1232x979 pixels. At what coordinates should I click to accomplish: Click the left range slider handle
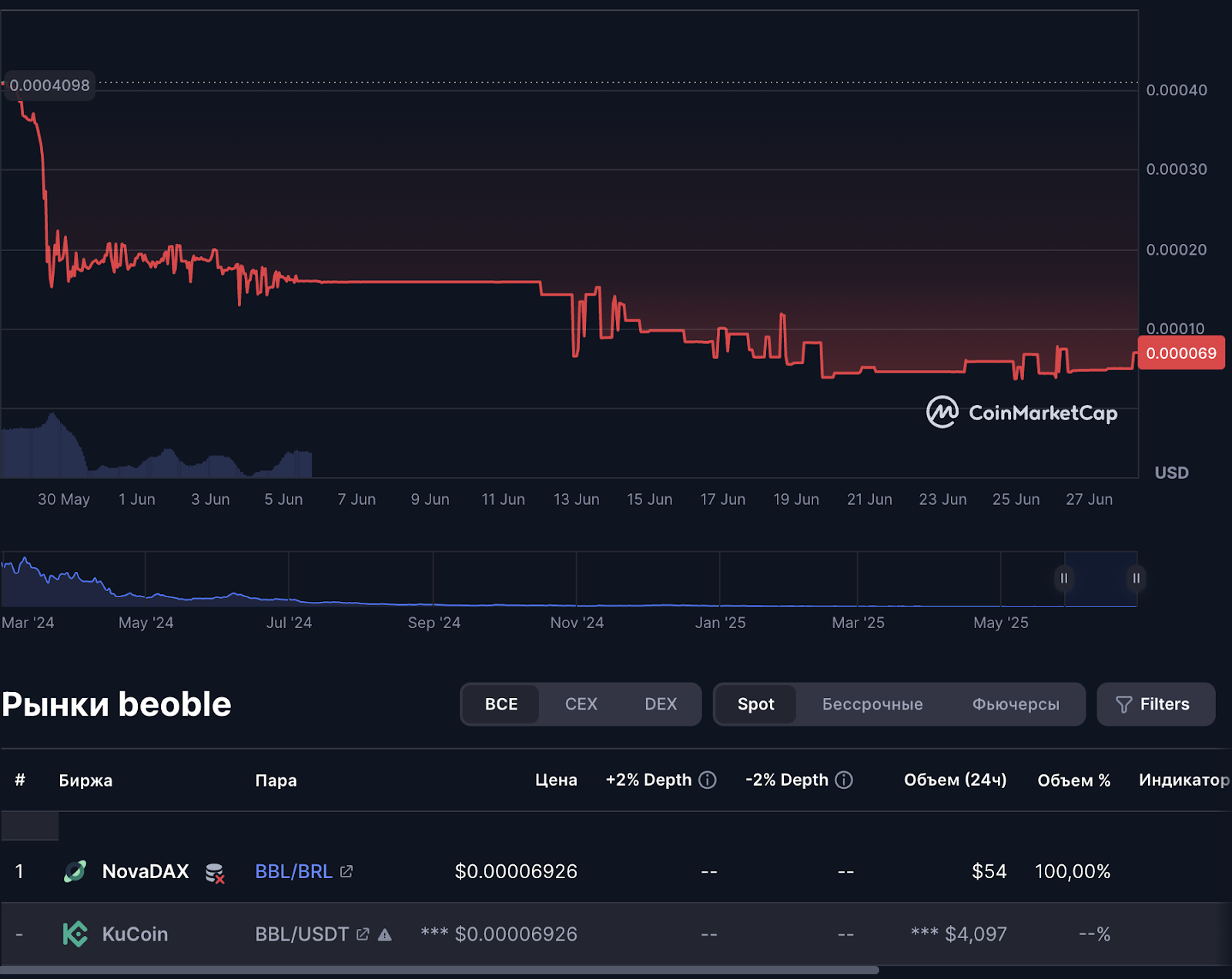[x=1064, y=578]
